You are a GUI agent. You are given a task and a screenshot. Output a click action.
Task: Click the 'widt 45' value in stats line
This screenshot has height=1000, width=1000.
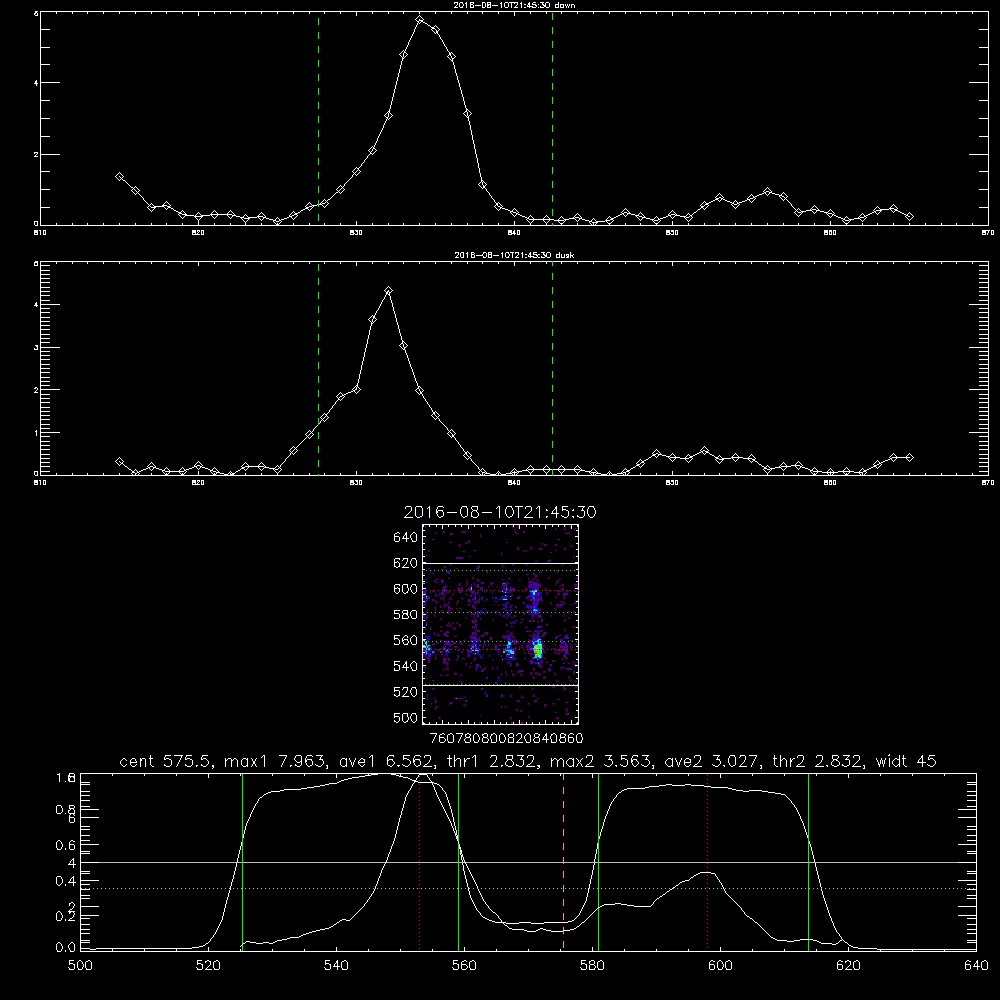906,761
